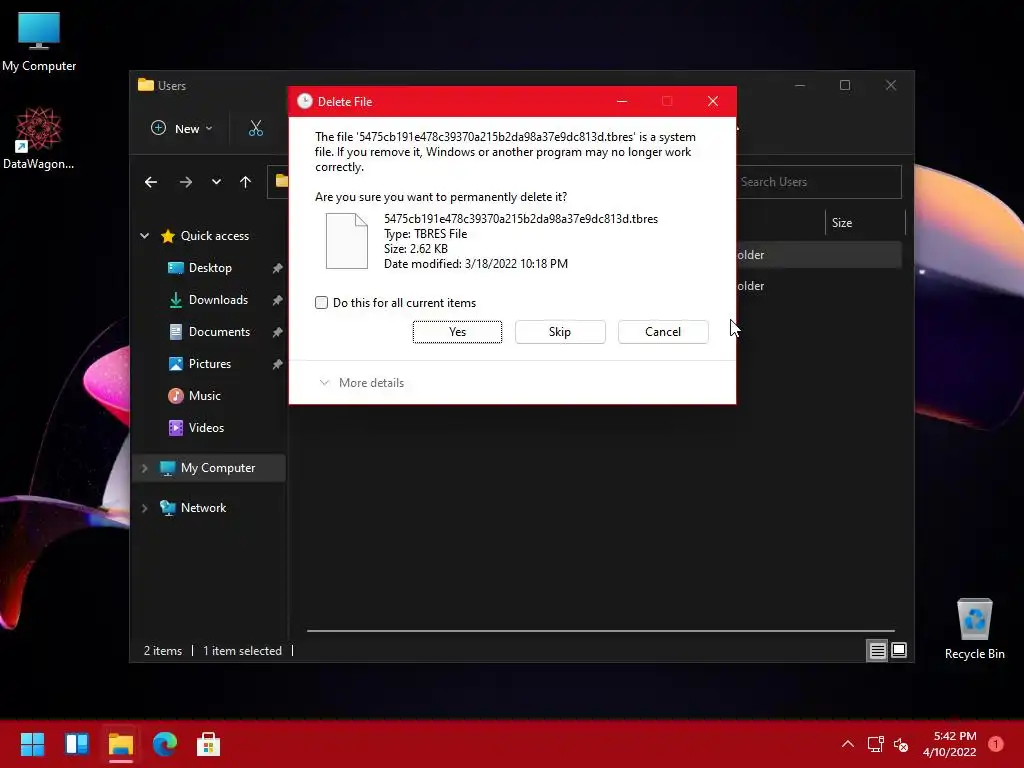1024x768 pixels.
Task: Expand More details in Delete File dialog
Action: (x=361, y=383)
